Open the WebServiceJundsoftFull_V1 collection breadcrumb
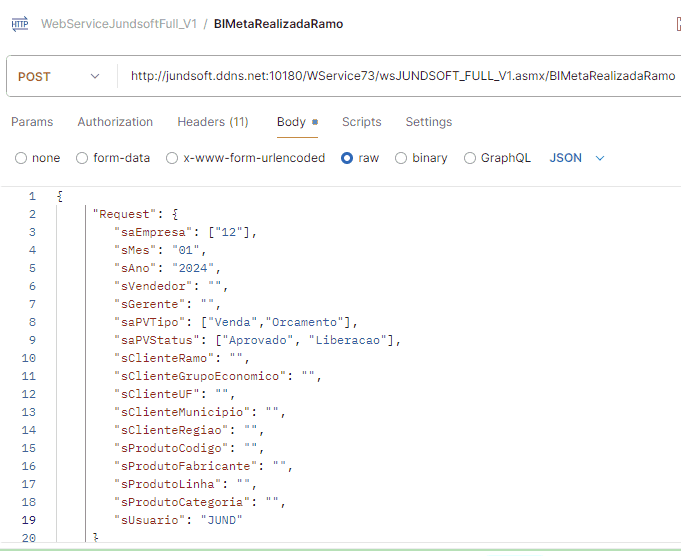 (118, 24)
